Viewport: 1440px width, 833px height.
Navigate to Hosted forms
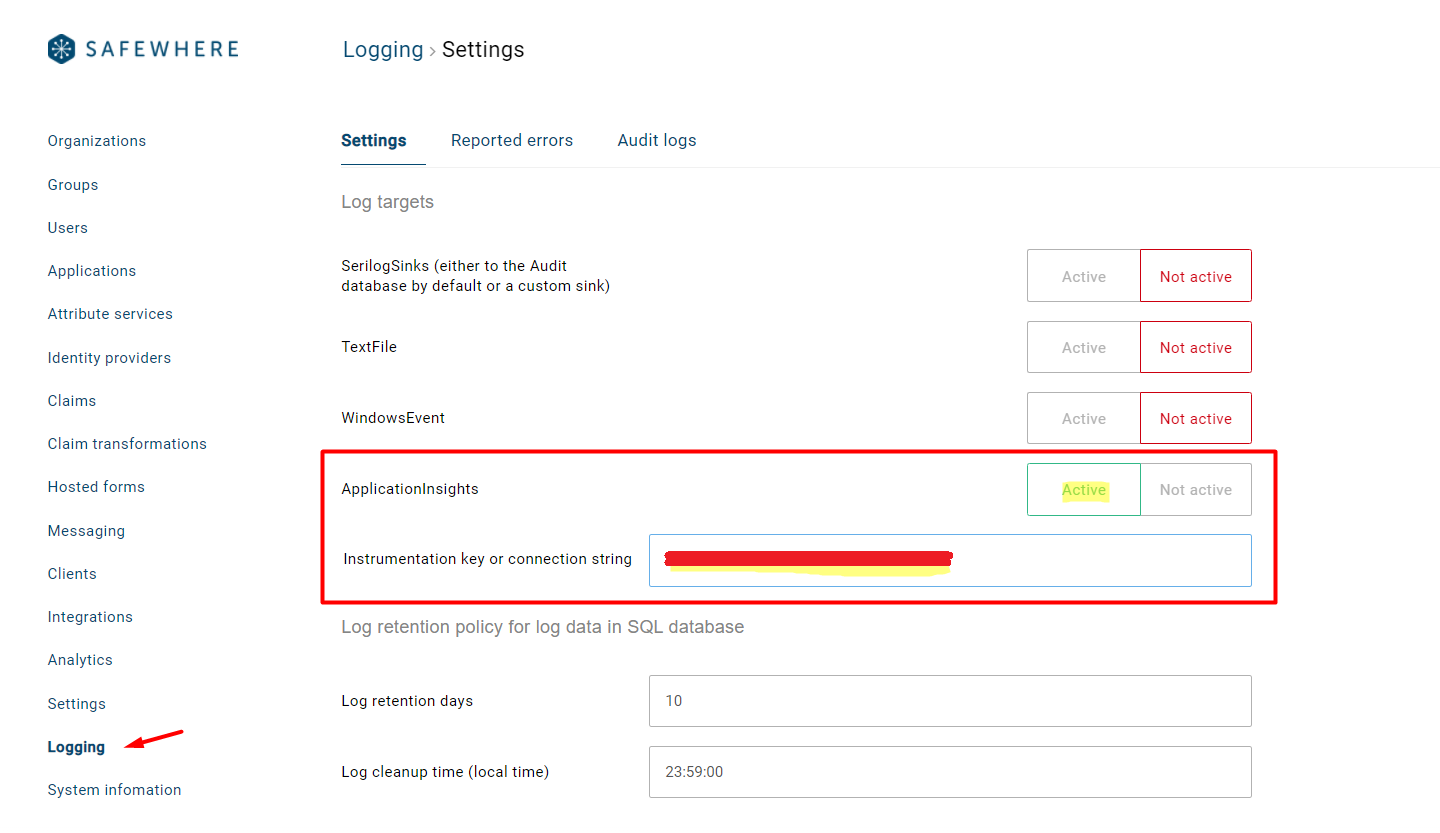click(96, 487)
